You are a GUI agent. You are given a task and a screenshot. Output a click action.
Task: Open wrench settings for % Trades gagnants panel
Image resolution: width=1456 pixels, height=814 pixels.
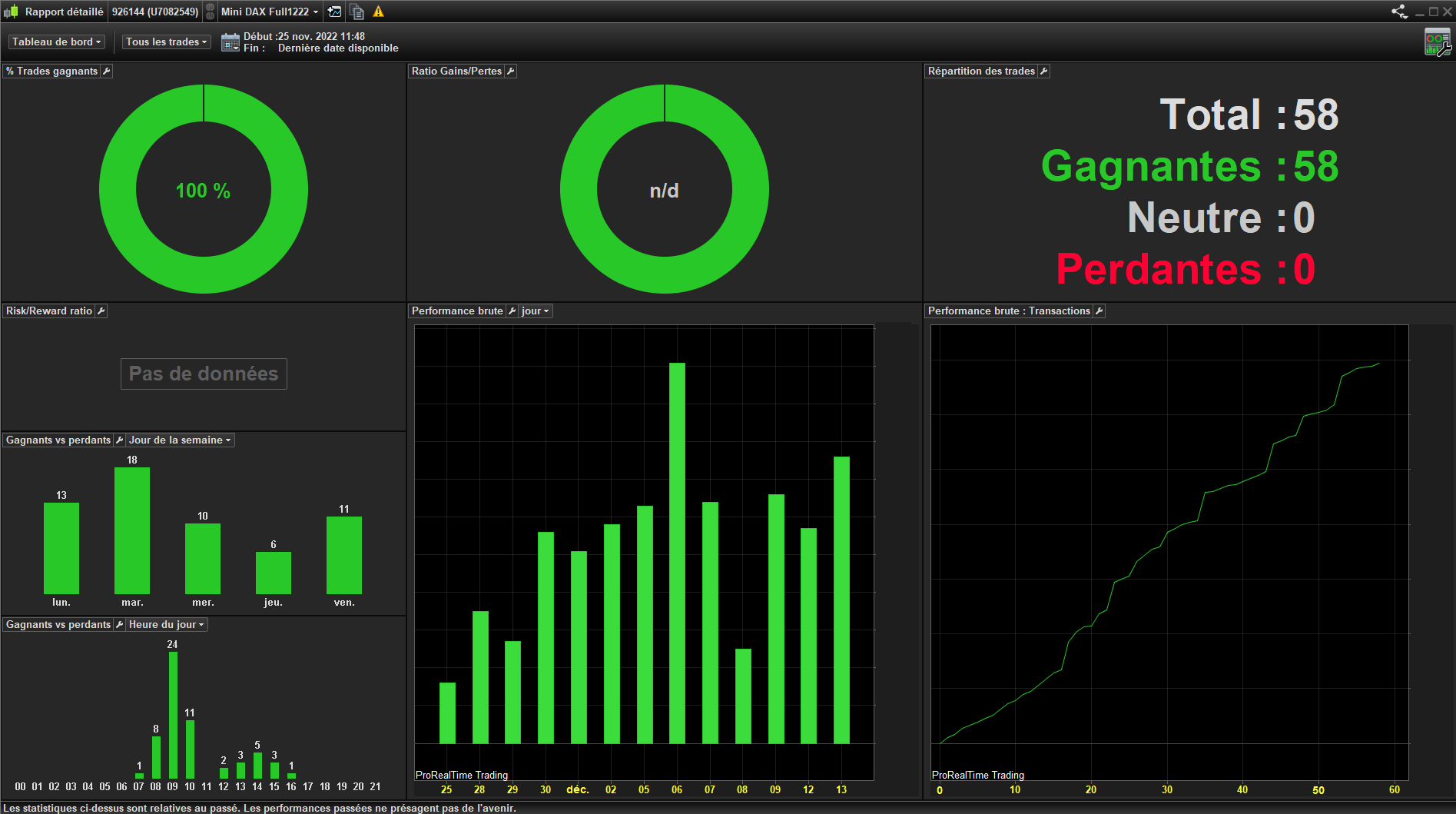click(107, 71)
